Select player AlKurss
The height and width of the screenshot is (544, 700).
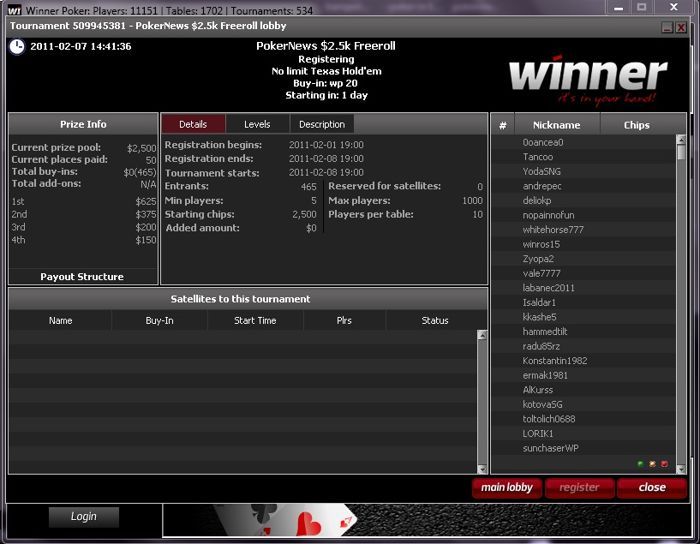(583, 390)
